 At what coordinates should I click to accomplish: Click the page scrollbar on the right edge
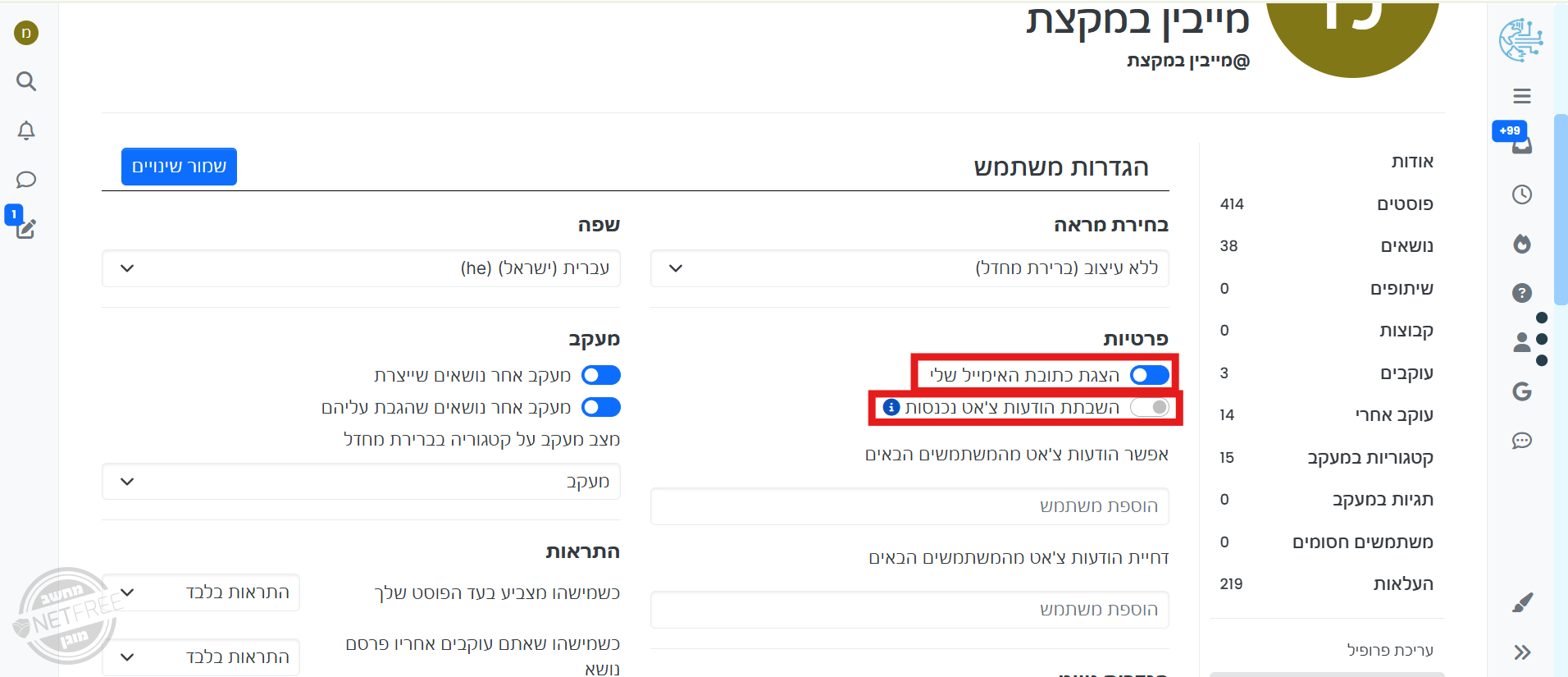tap(1561, 209)
